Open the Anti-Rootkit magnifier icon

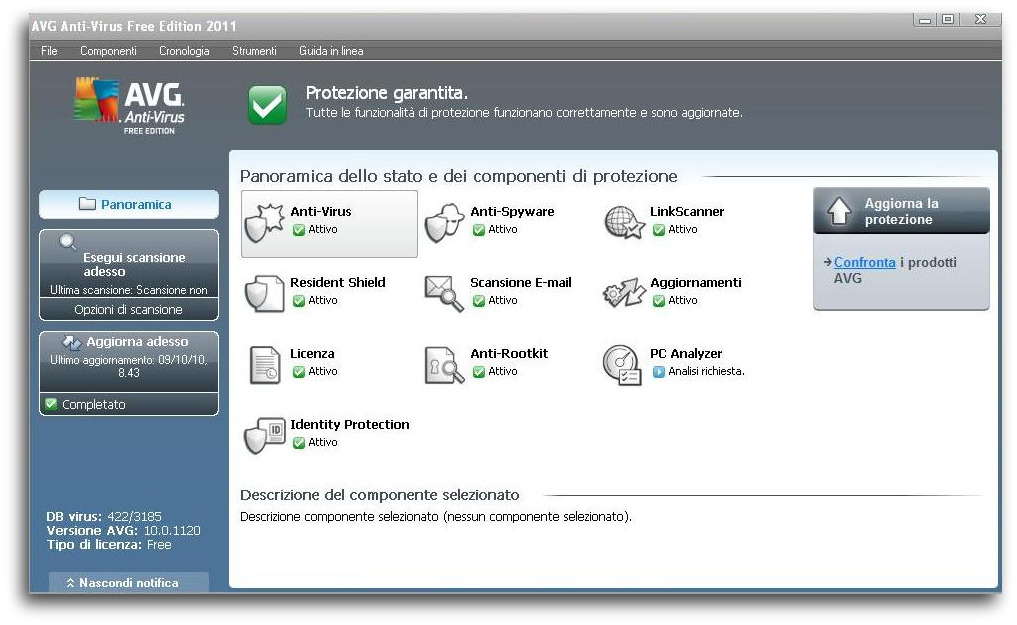pos(444,365)
